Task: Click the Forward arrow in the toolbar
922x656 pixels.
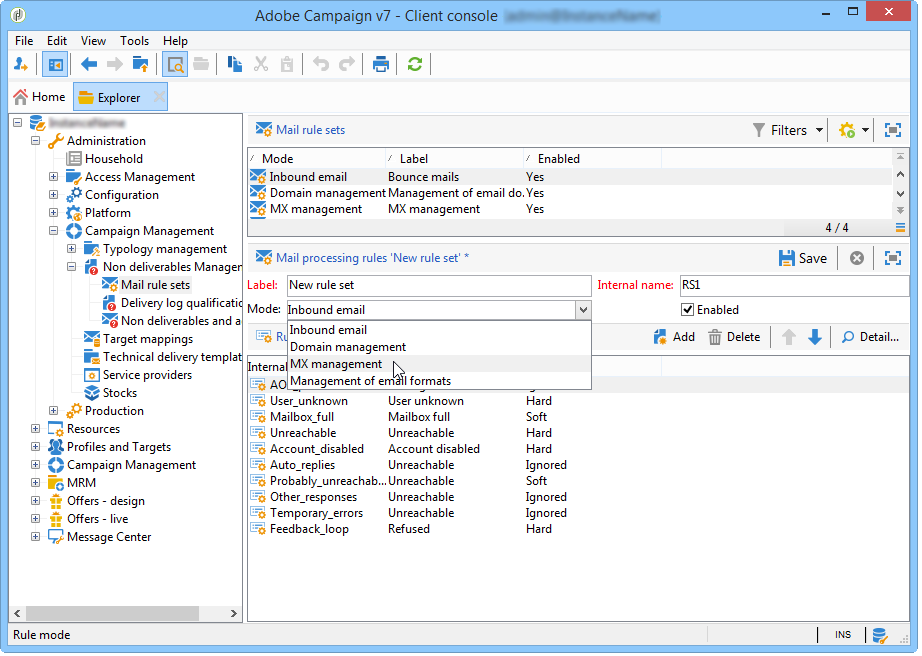Action: (114, 64)
